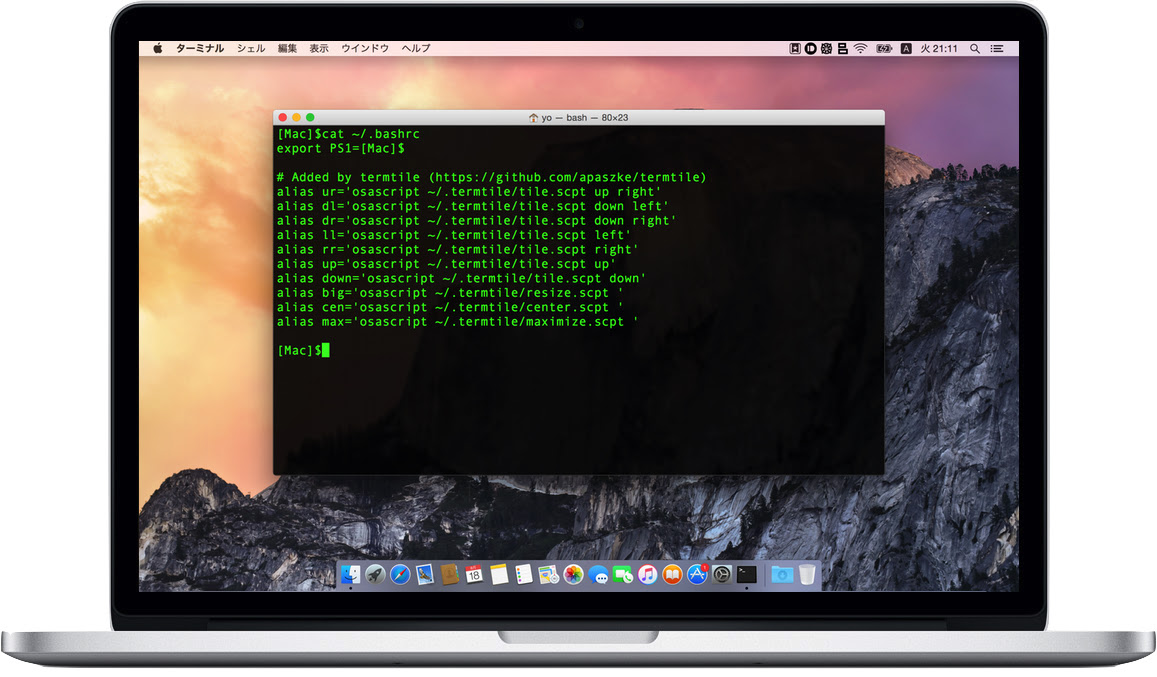Minimize Terminal with yellow button

tap(297, 117)
